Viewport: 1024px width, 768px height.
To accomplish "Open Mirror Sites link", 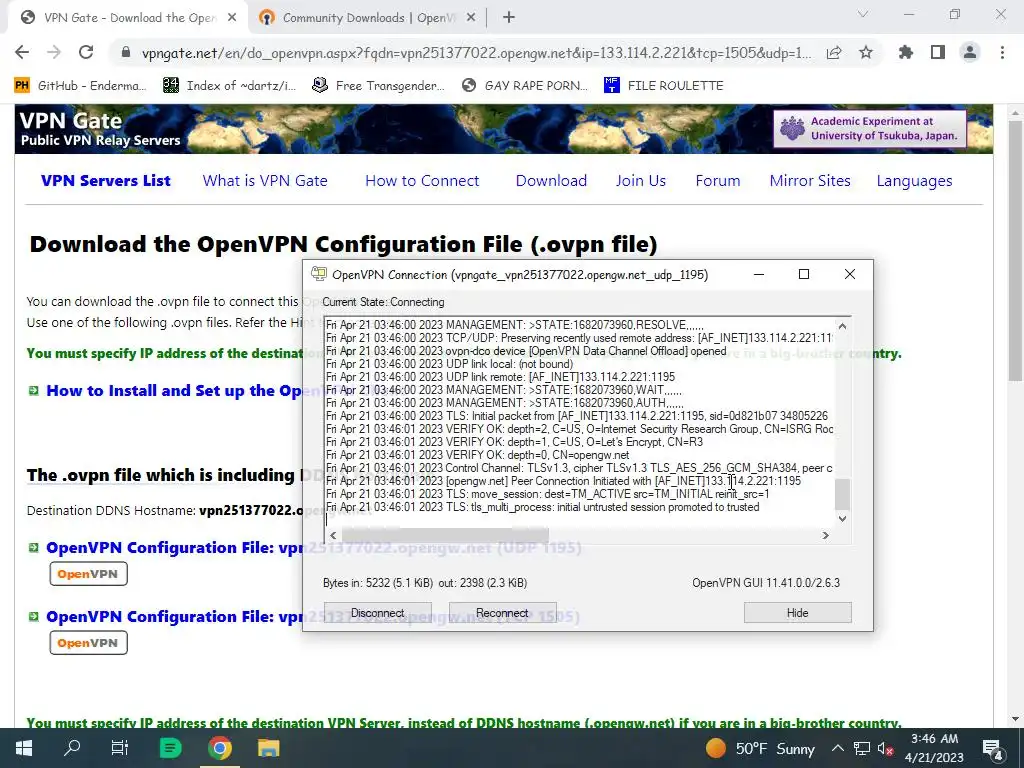I will point(810,181).
